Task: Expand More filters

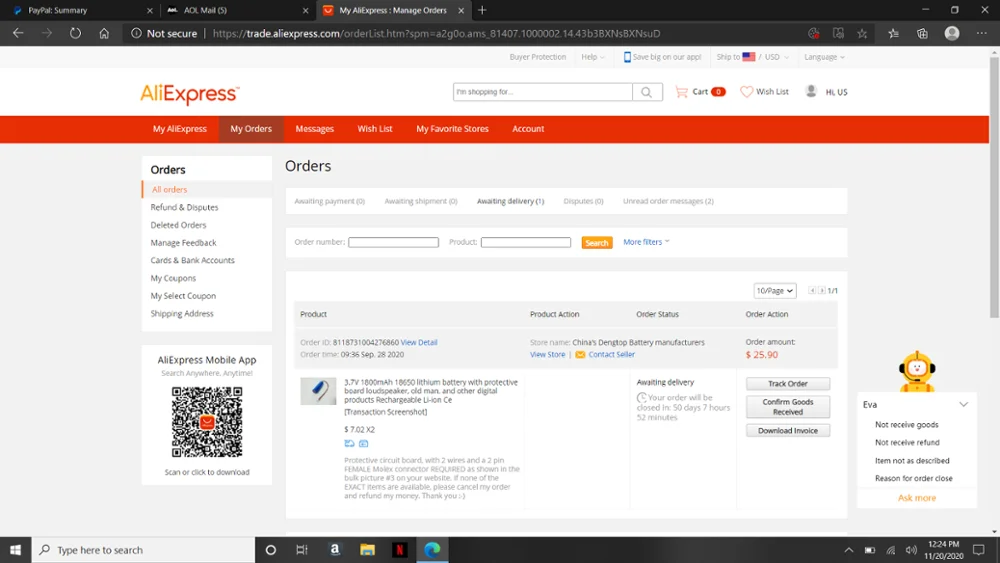Action: [646, 242]
